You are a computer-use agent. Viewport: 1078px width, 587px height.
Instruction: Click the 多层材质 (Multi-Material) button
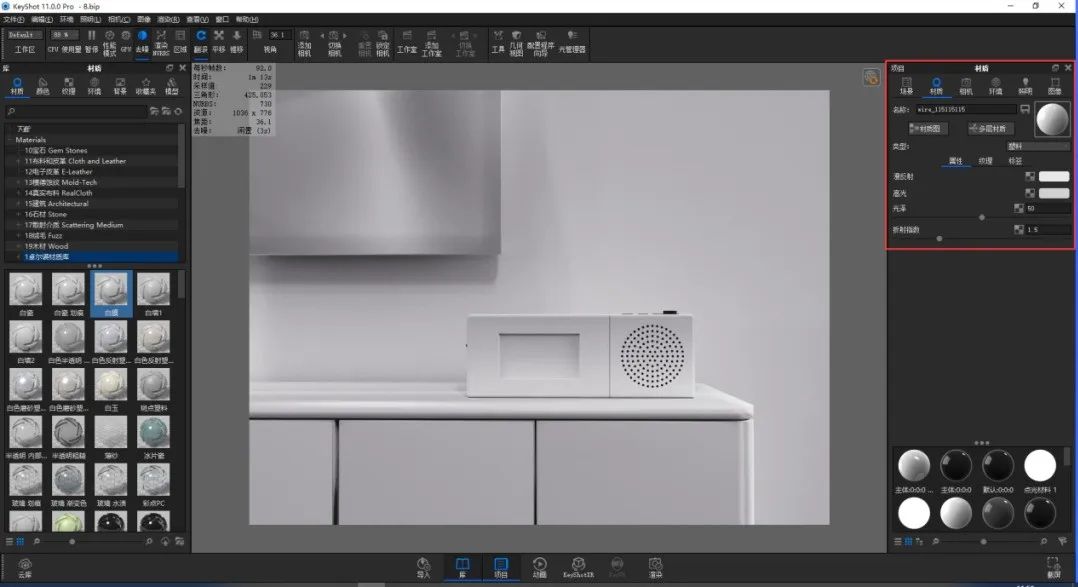click(991, 129)
